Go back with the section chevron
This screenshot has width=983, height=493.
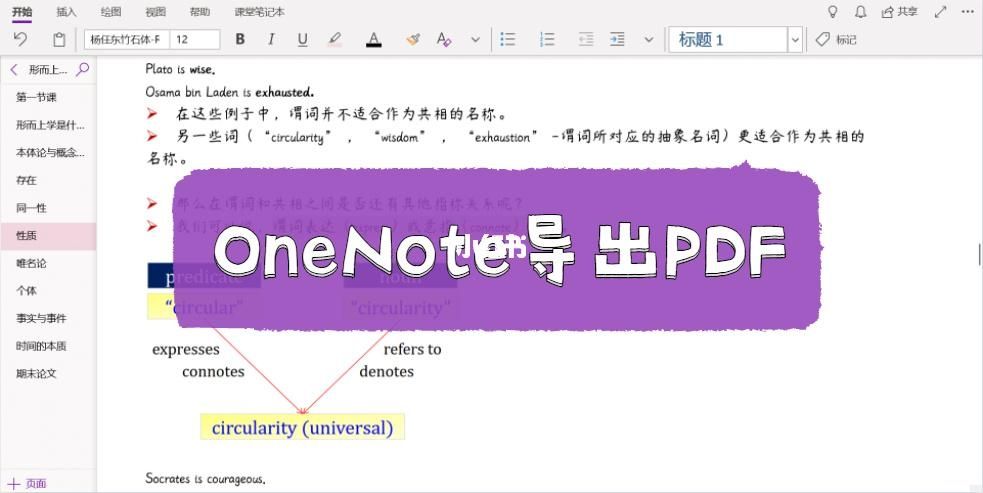coord(14,70)
